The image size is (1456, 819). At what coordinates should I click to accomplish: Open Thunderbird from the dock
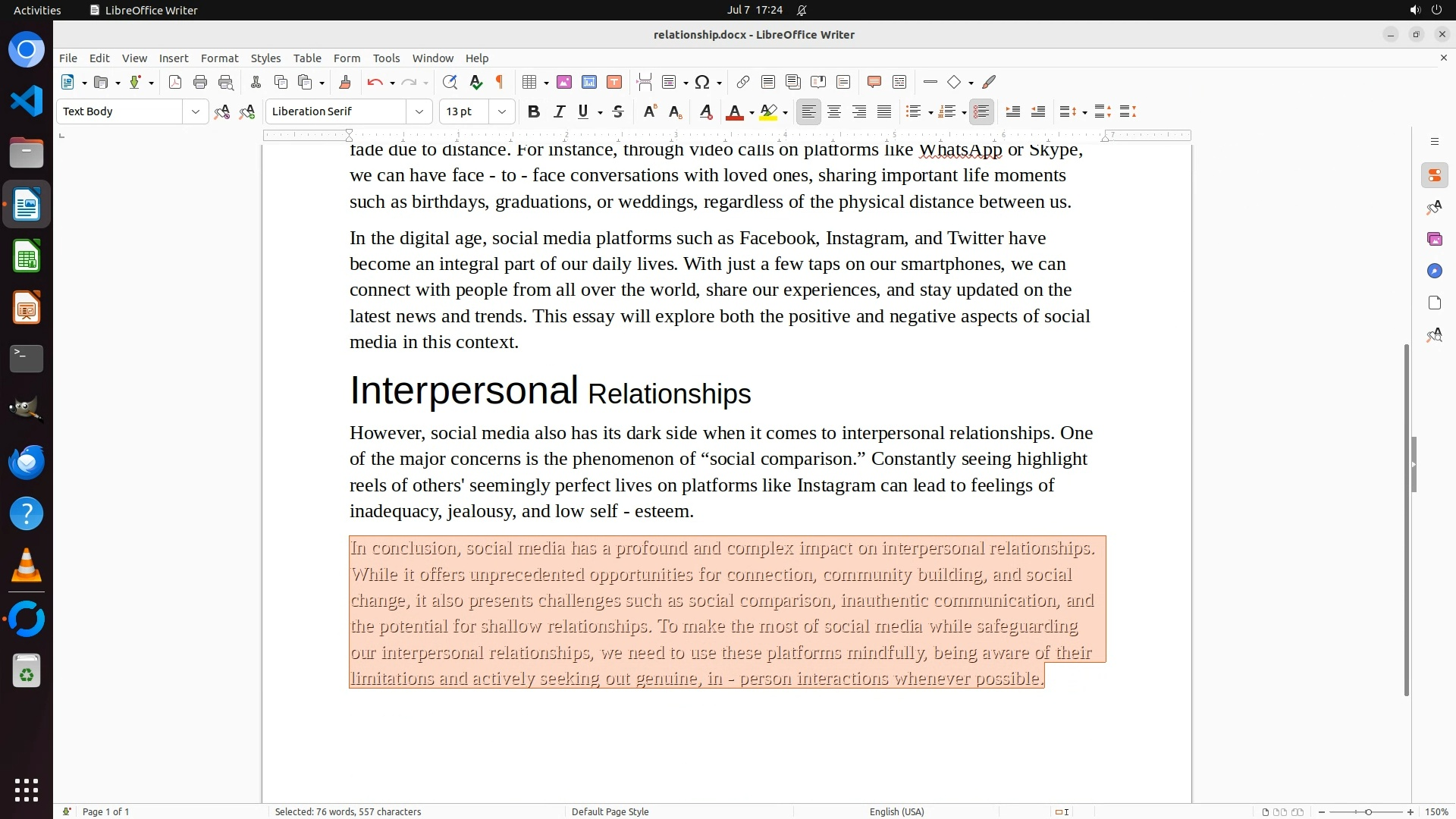(27, 463)
